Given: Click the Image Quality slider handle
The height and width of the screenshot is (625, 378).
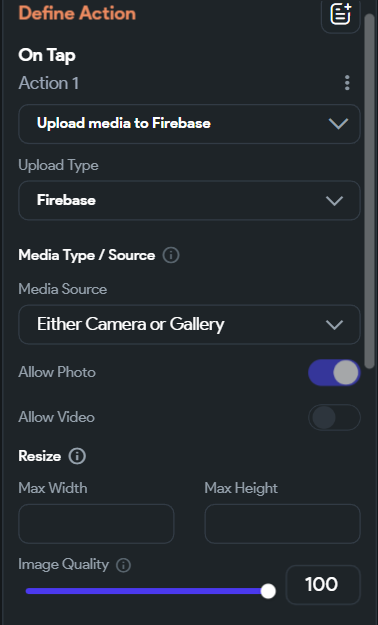Looking at the screenshot, I should pyautogui.click(x=268, y=591).
